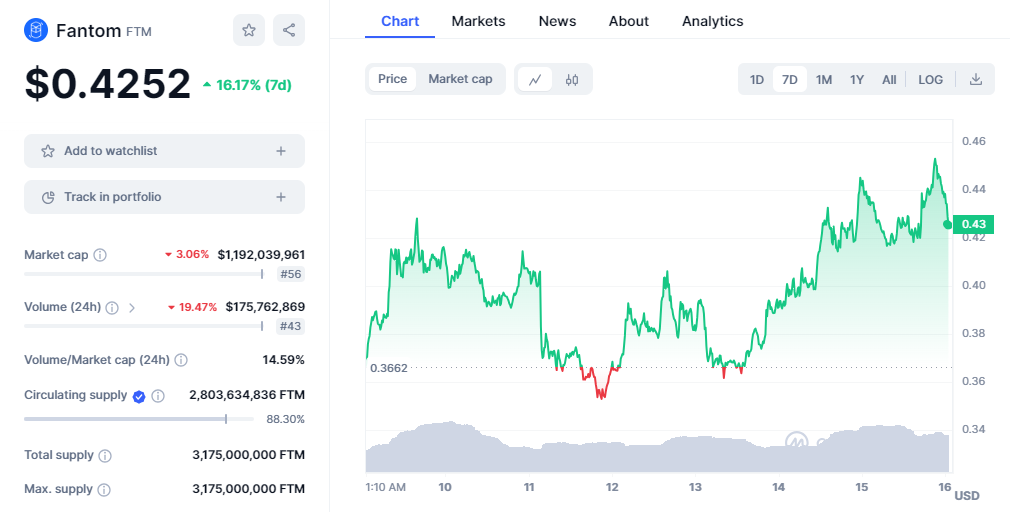
Task: Click date 12 on the time axis
Action: coord(612,487)
